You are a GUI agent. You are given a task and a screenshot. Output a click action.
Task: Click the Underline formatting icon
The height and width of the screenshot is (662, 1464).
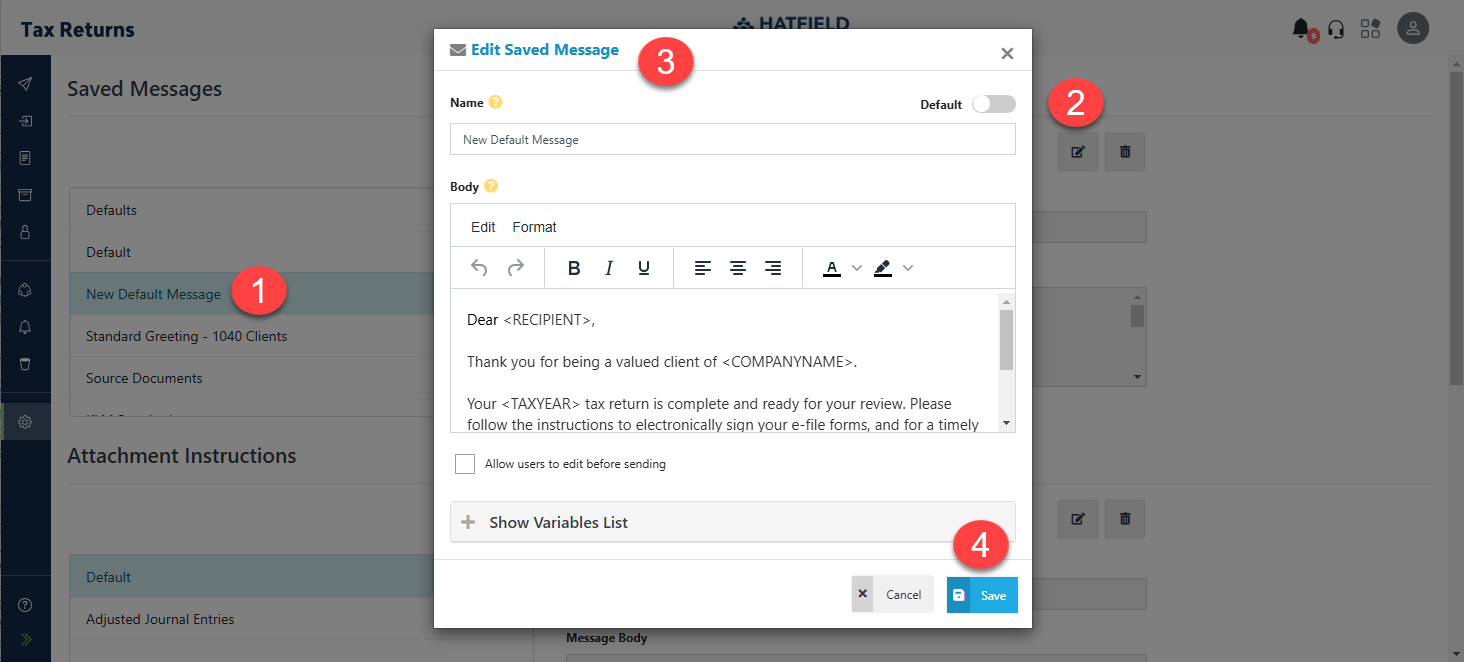[x=644, y=268]
